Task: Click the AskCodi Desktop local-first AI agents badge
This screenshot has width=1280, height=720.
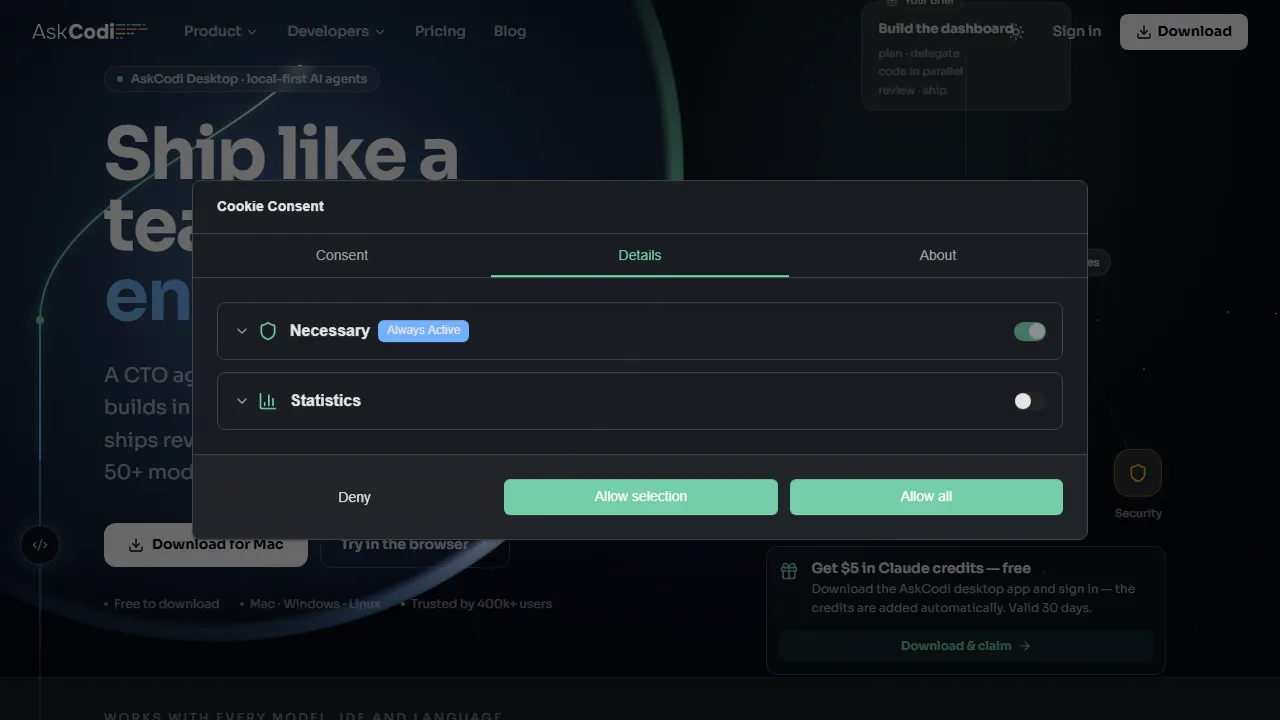Action: pyautogui.click(x=242, y=79)
